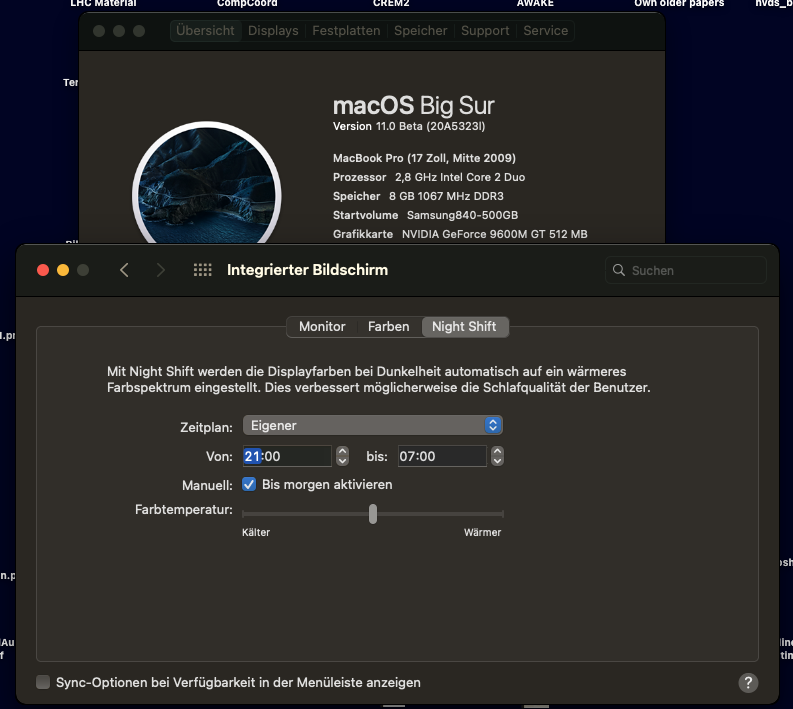Open Übersicht tab in About This Mac

(205, 31)
